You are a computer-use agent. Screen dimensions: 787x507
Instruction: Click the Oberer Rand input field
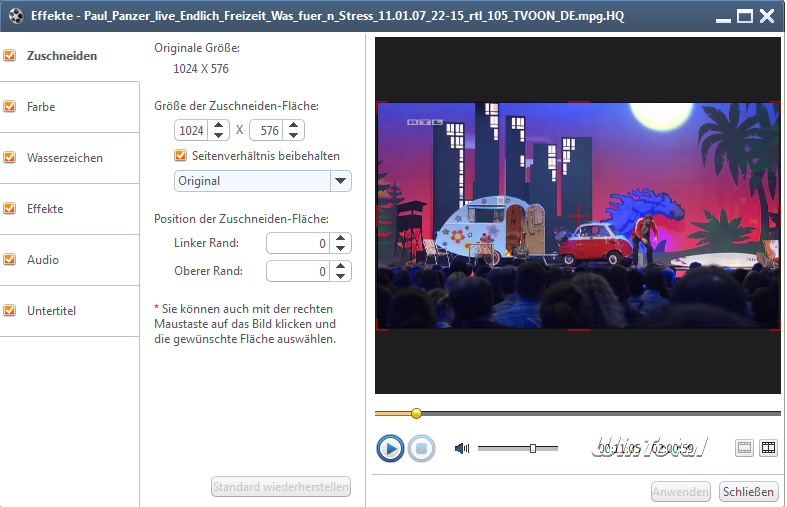point(298,271)
